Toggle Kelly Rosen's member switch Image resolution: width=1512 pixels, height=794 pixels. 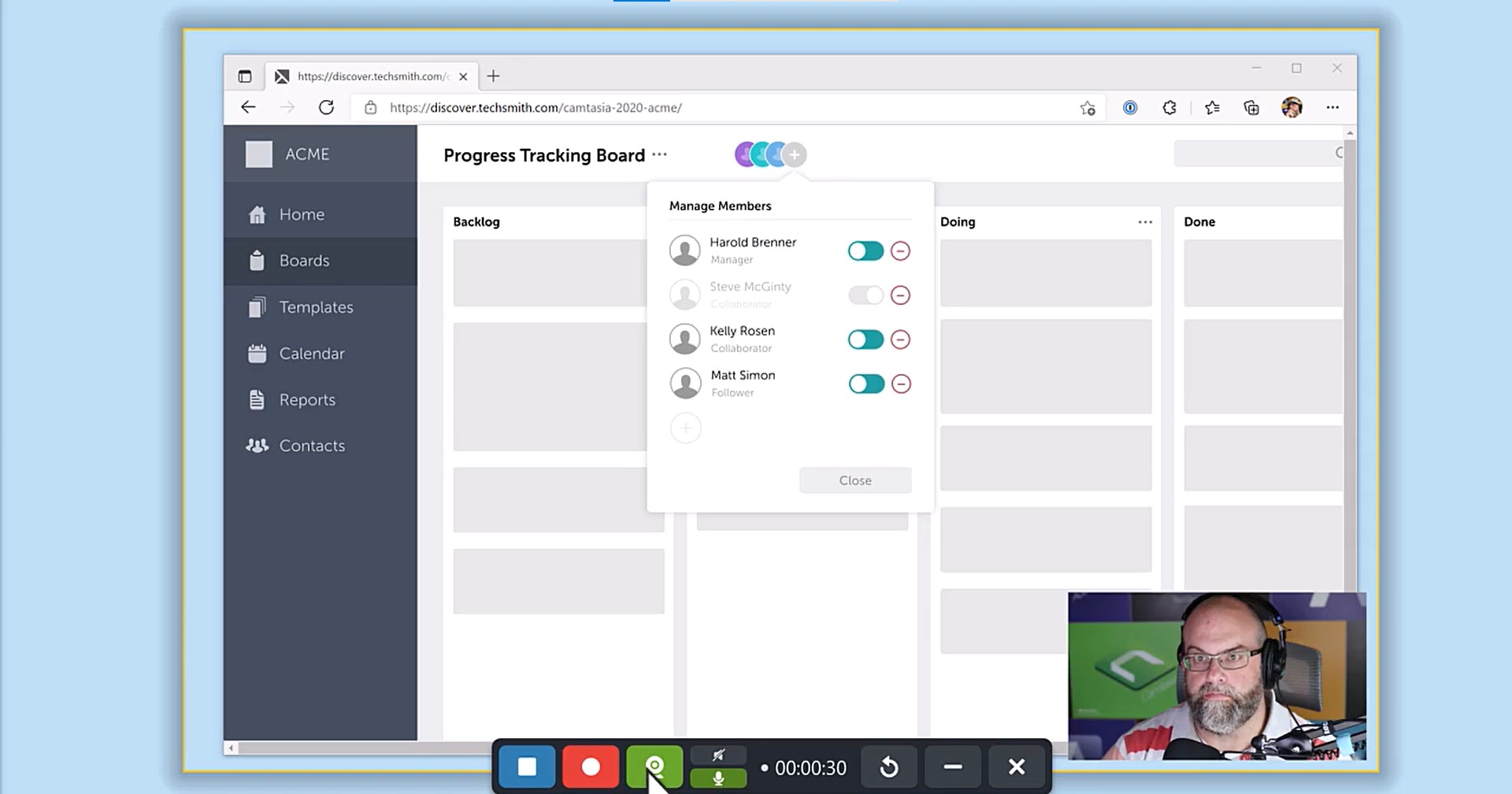[x=865, y=339]
